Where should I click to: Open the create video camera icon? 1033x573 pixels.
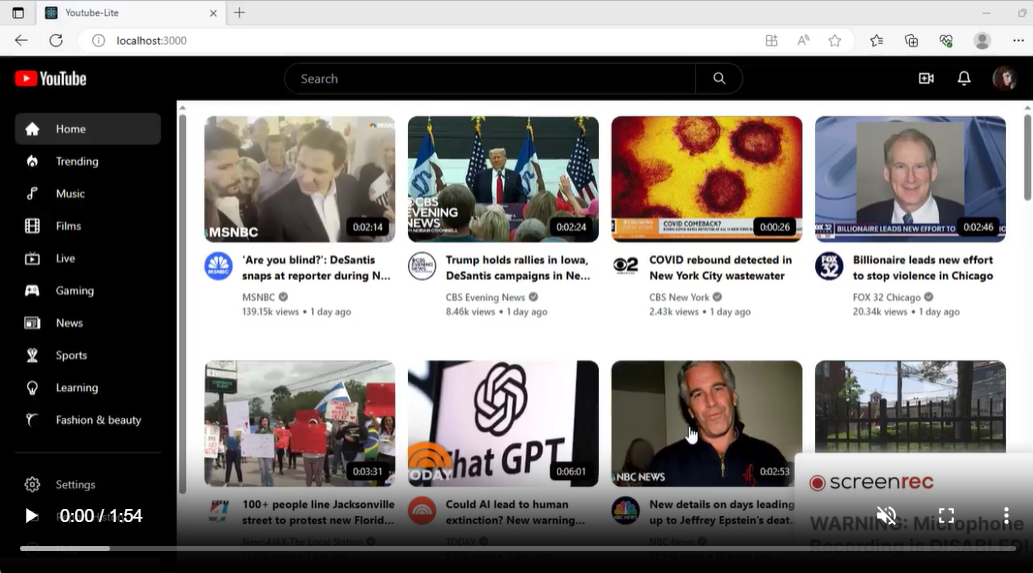(926, 79)
